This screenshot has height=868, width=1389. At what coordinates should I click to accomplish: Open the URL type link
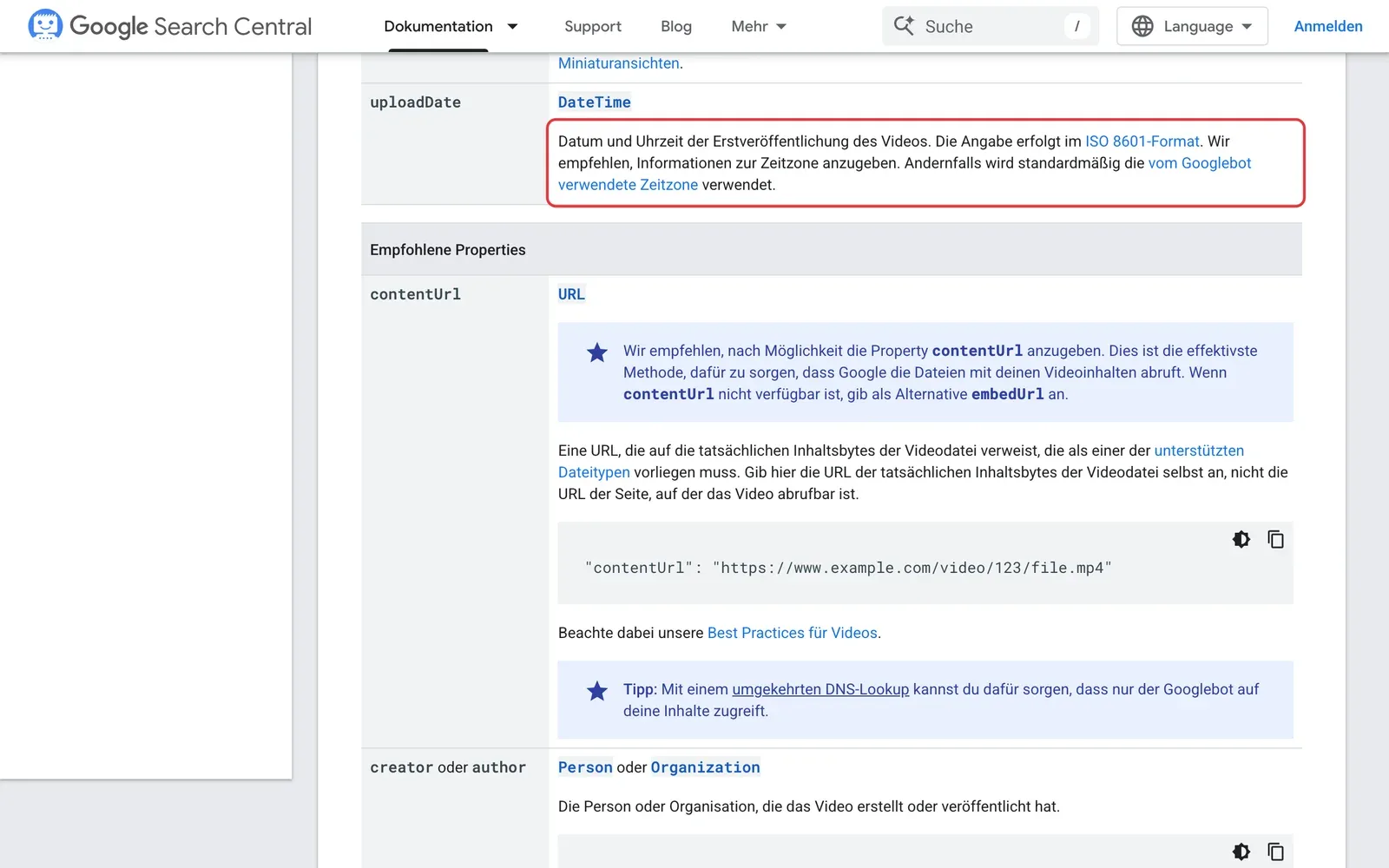(x=571, y=294)
